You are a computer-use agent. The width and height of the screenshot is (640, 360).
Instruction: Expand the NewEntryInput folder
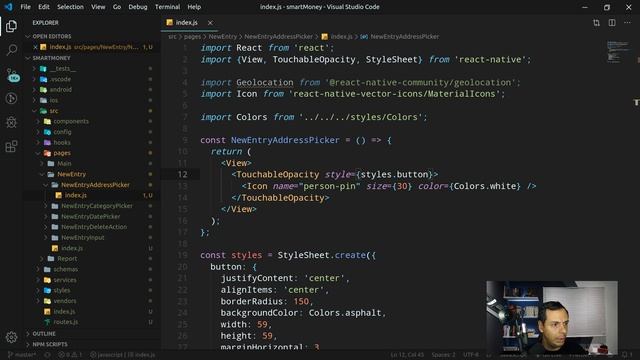83,238
